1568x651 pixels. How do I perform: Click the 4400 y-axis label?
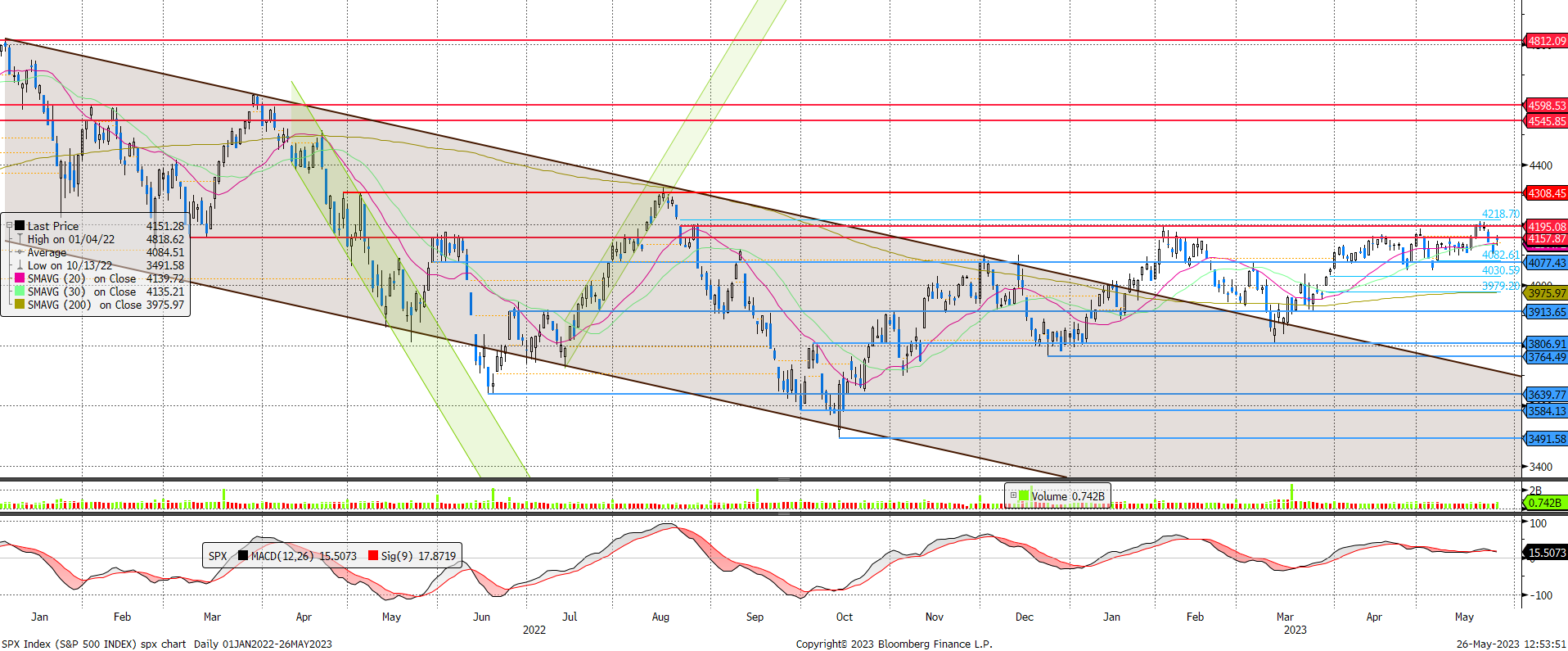click(x=1541, y=165)
